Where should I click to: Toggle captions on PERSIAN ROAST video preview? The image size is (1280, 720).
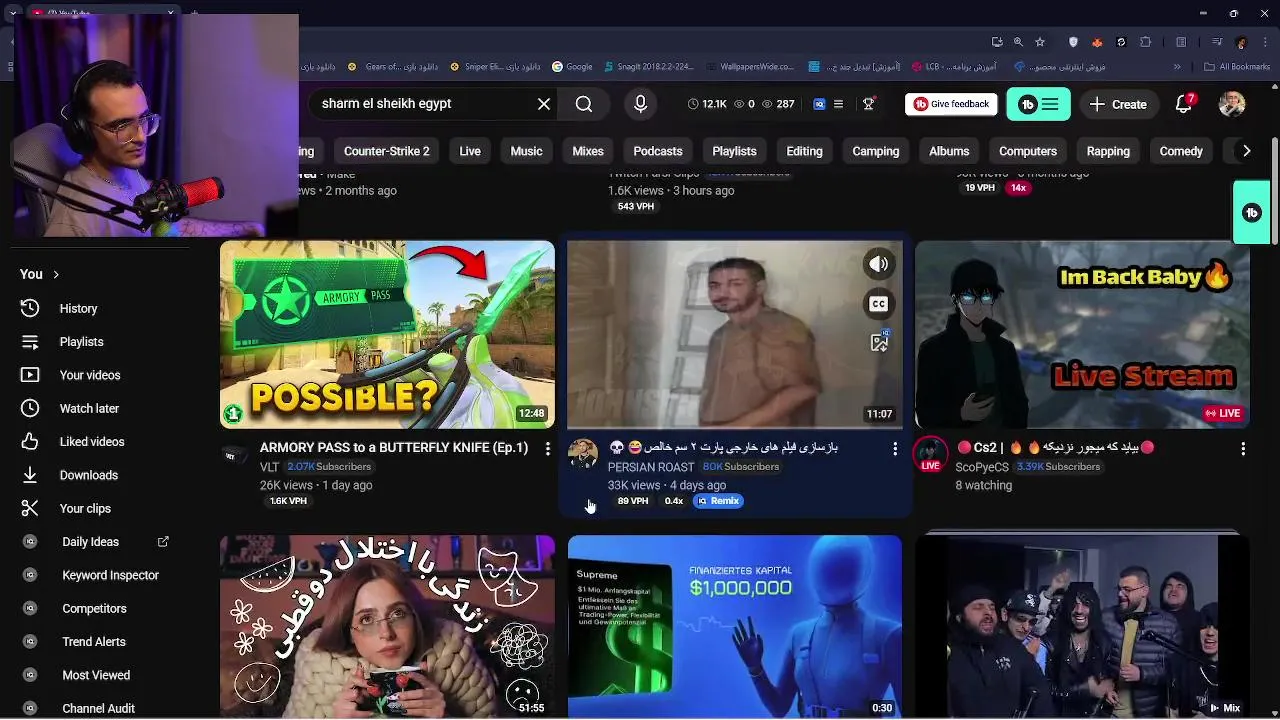(878, 304)
